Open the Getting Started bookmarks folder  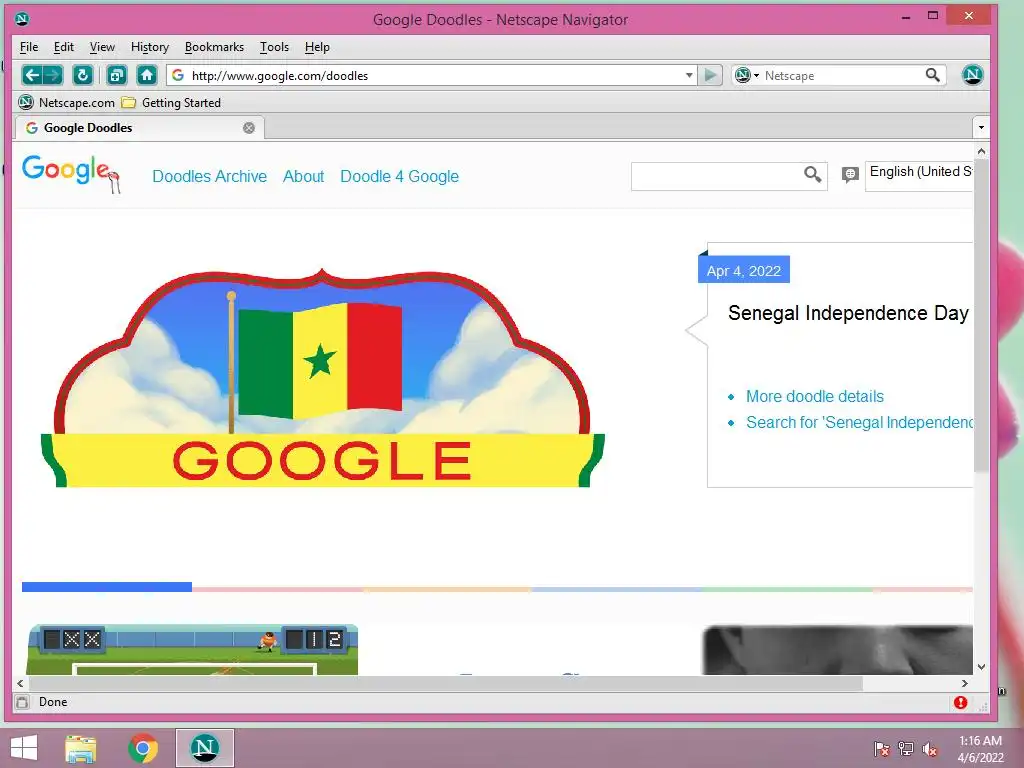[x=172, y=103]
